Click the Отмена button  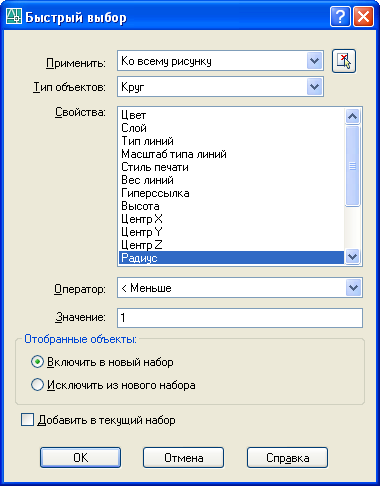[x=184, y=458]
